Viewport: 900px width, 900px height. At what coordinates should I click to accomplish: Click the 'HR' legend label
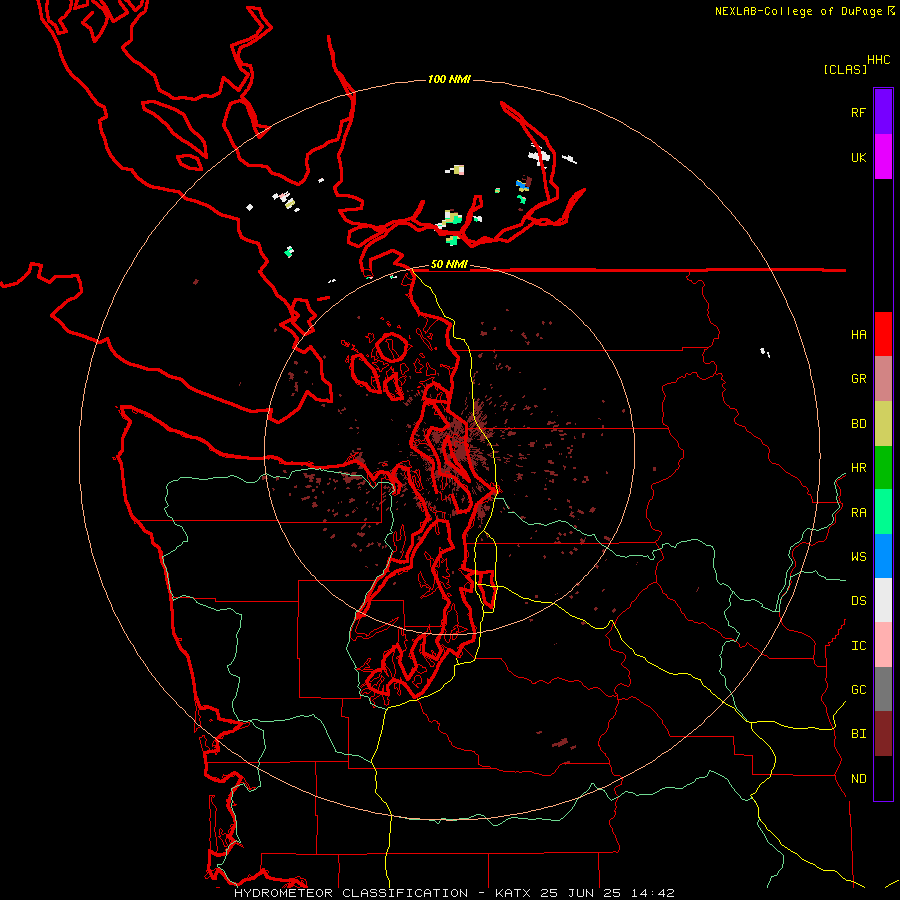click(x=859, y=468)
